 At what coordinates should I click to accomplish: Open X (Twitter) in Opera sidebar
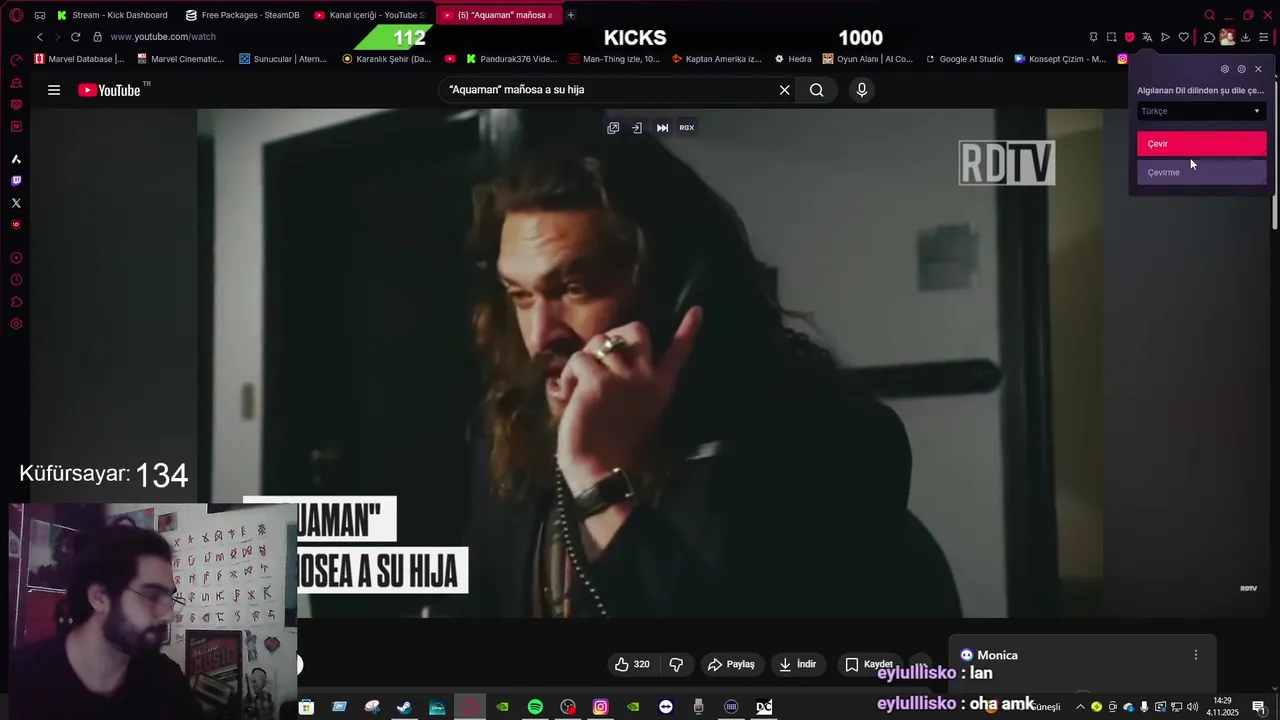pyautogui.click(x=16, y=203)
